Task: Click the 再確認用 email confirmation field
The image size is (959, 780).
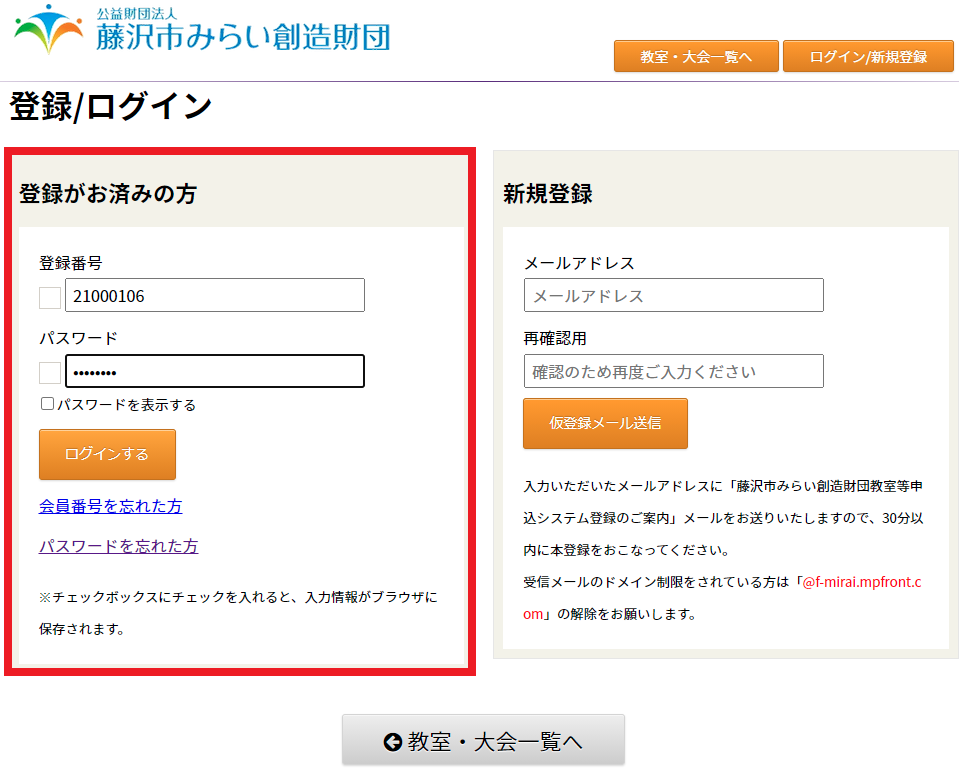Action: point(673,371)
